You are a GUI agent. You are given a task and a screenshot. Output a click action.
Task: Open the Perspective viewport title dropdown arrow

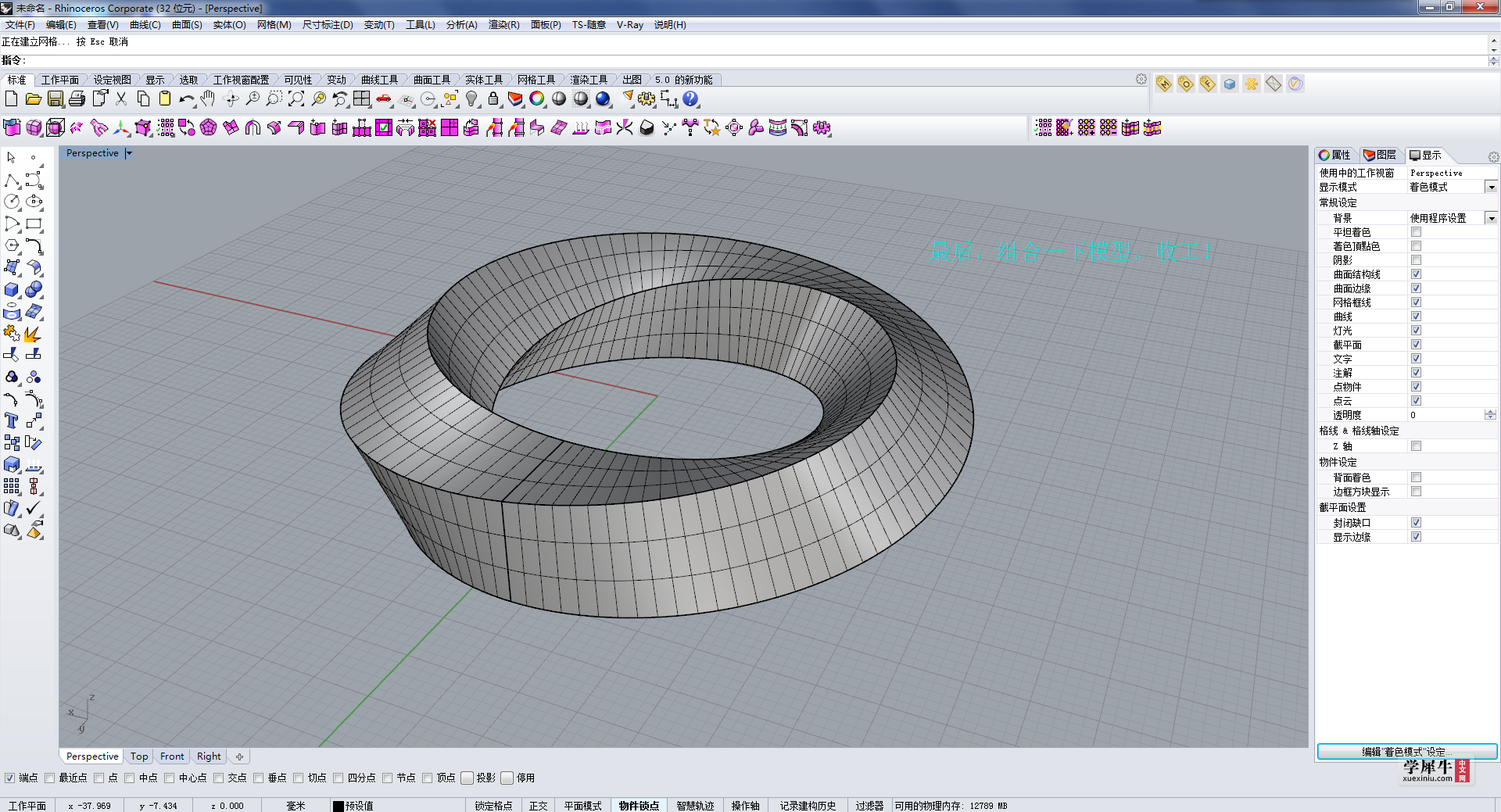coord(129,153)
